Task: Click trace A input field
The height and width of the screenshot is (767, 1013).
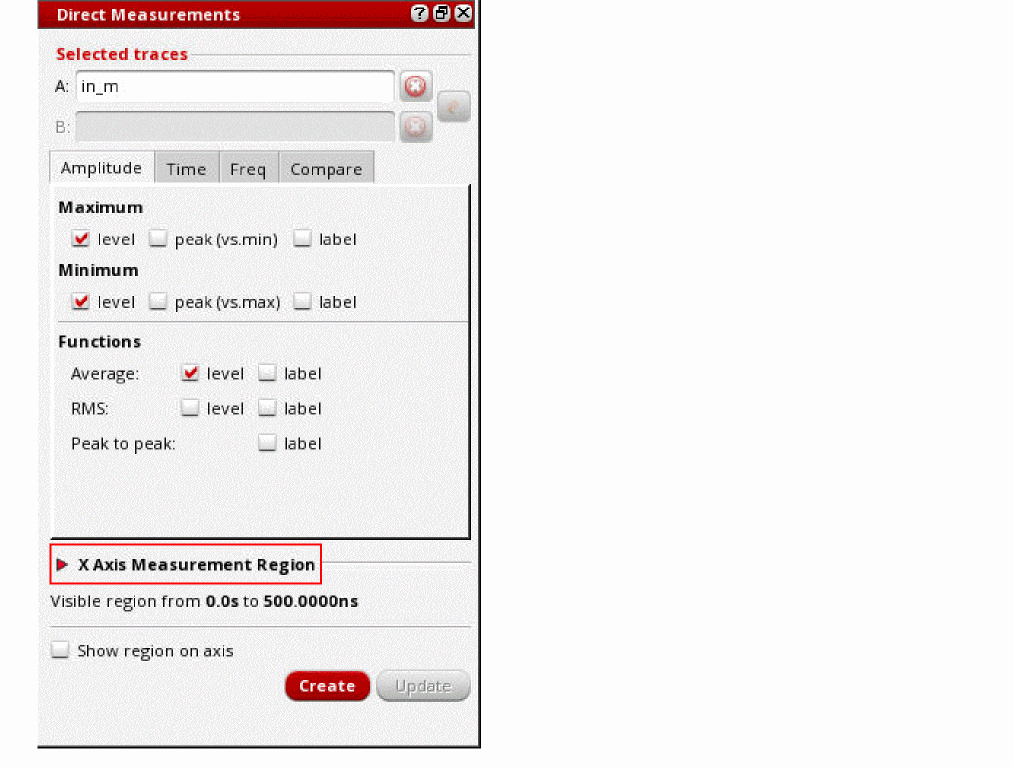Action: point(235,87)
